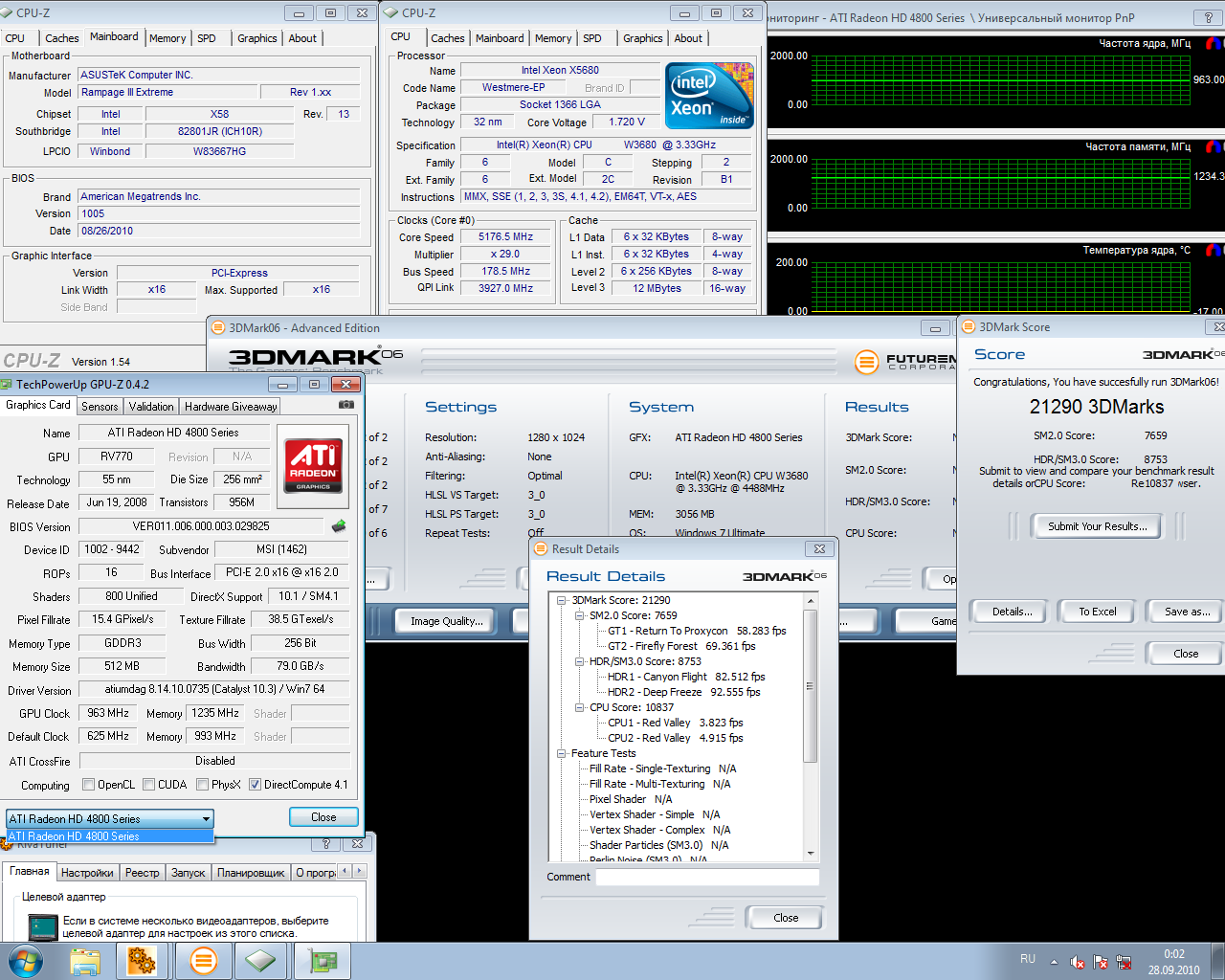Viewport: 1225px width, 980px height.
Task: Switch to the Validation tab in GPU-Z
Action: tap(151, 407)
